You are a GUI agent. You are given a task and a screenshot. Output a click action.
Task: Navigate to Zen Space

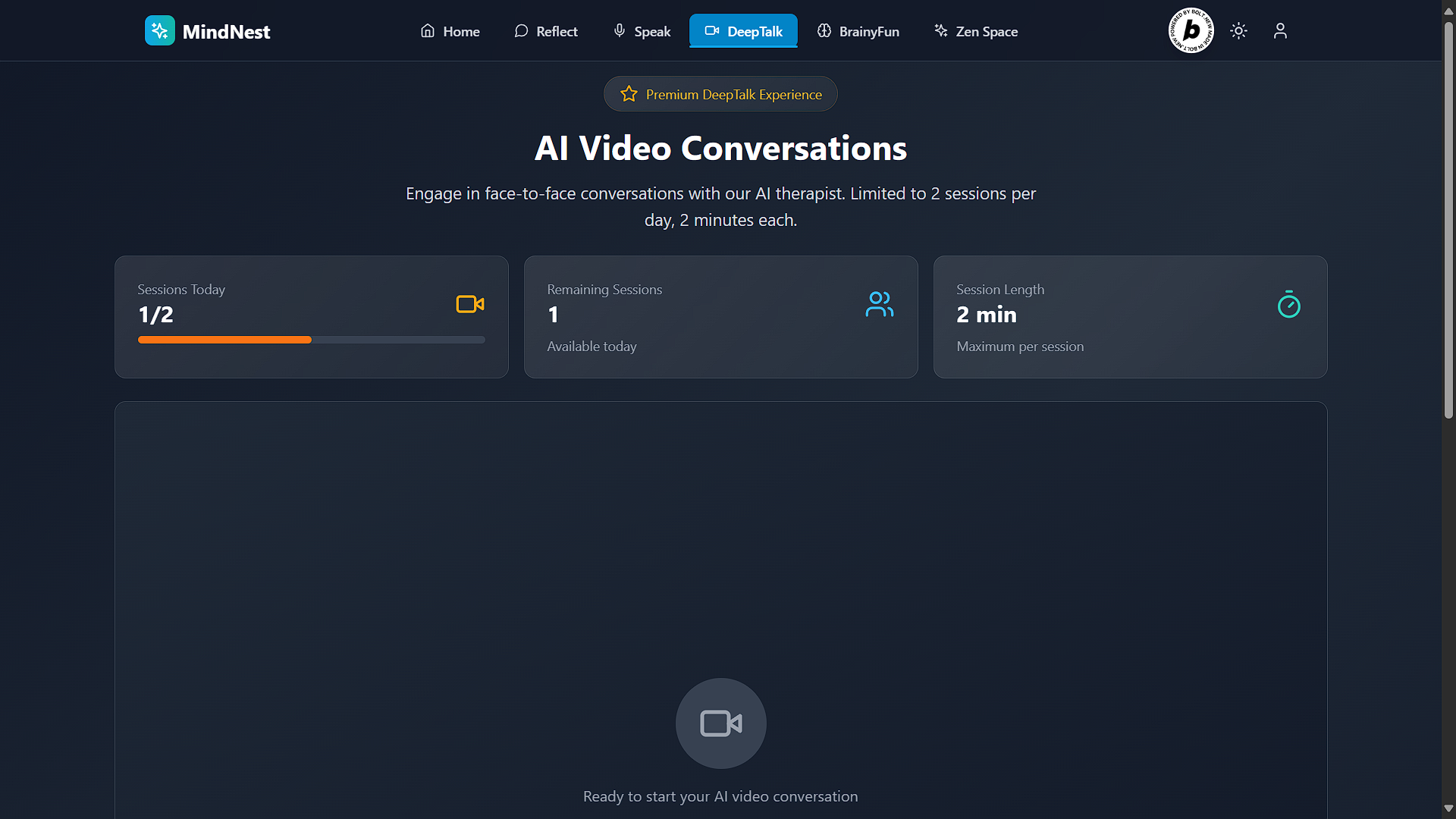(977, 31)
